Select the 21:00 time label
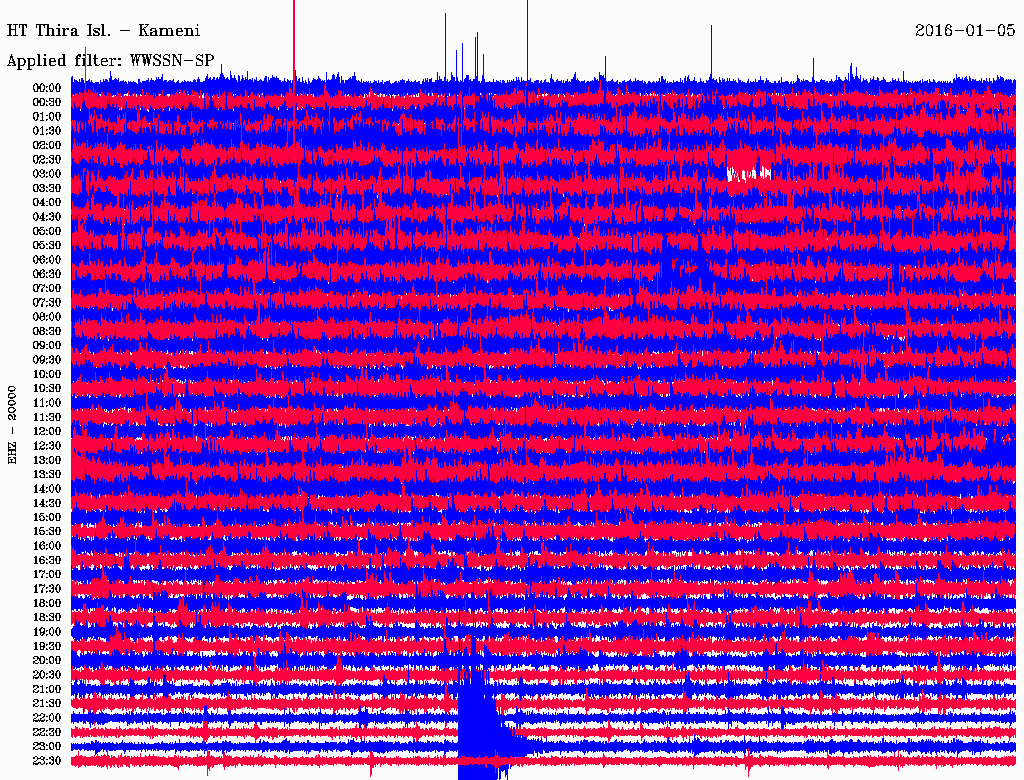Viewport: 1024px width, 780px height. pyautogui.click(x=47, y=689)
